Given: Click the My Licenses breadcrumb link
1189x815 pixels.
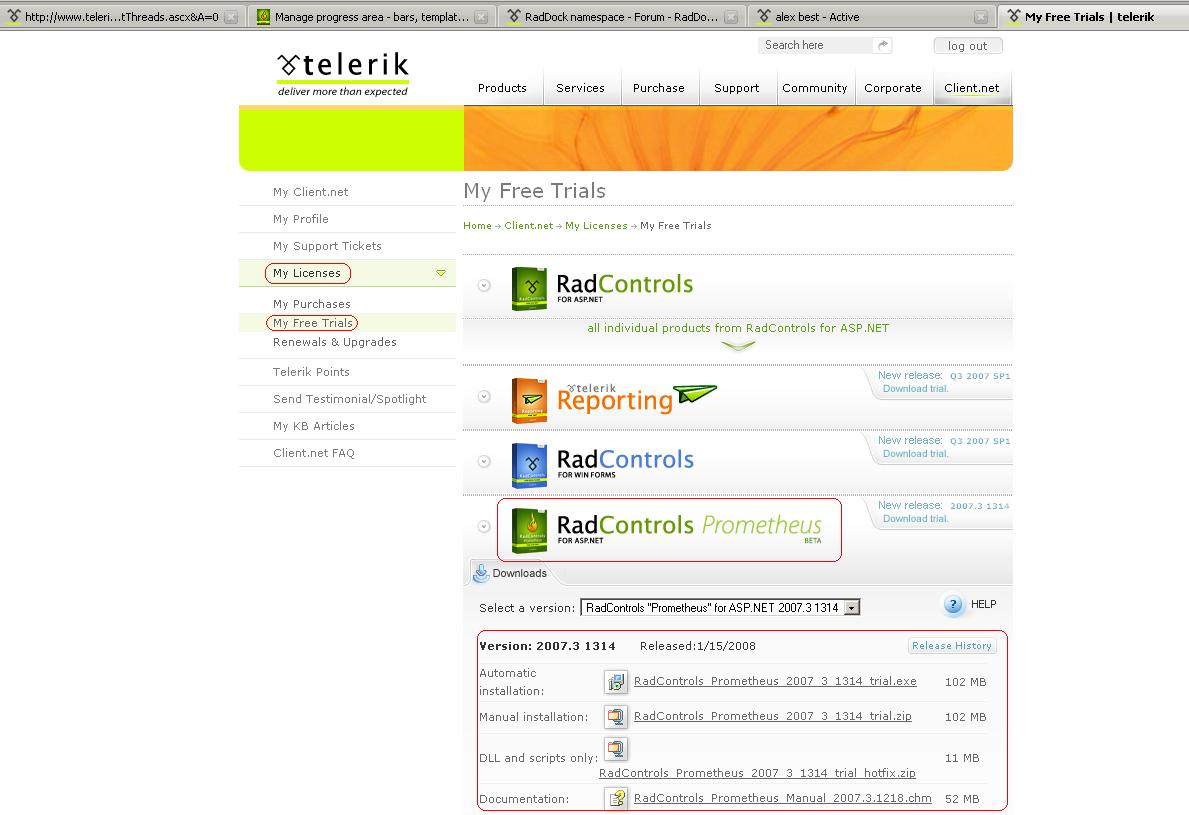Looking at the screenshot, I should [x=596, y=226].
